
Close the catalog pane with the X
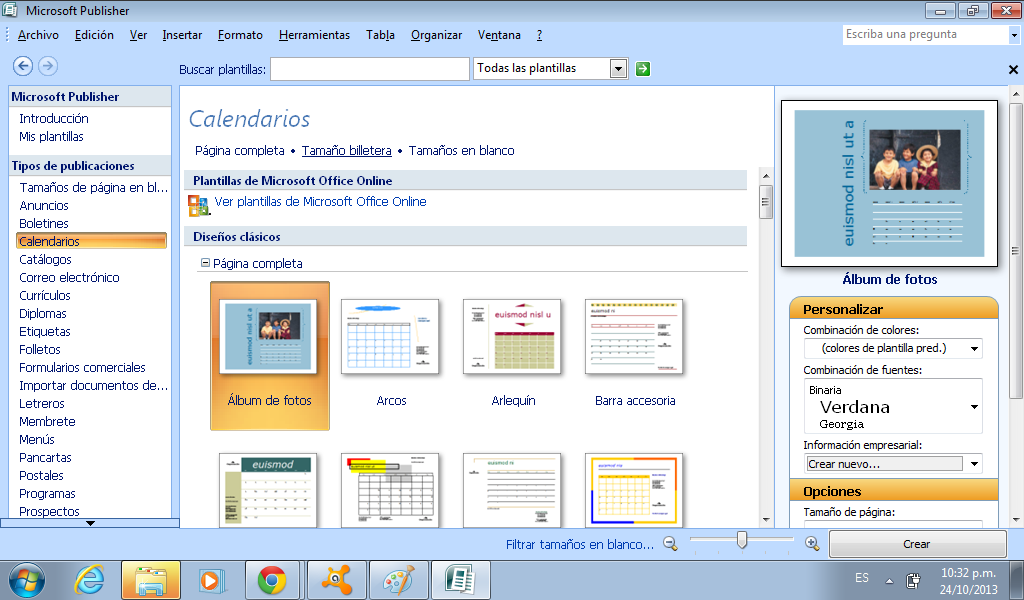click(x=1013, y=69)
